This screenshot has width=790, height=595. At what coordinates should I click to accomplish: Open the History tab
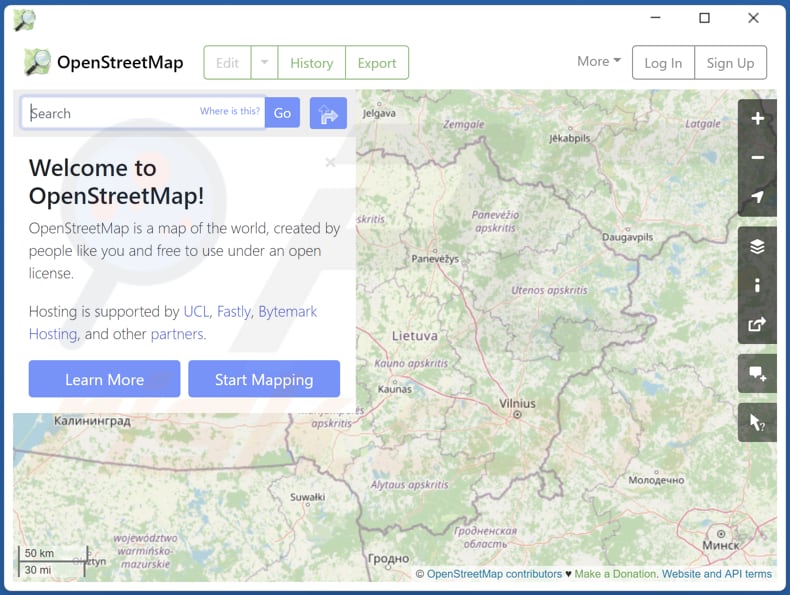coord(311,62)
